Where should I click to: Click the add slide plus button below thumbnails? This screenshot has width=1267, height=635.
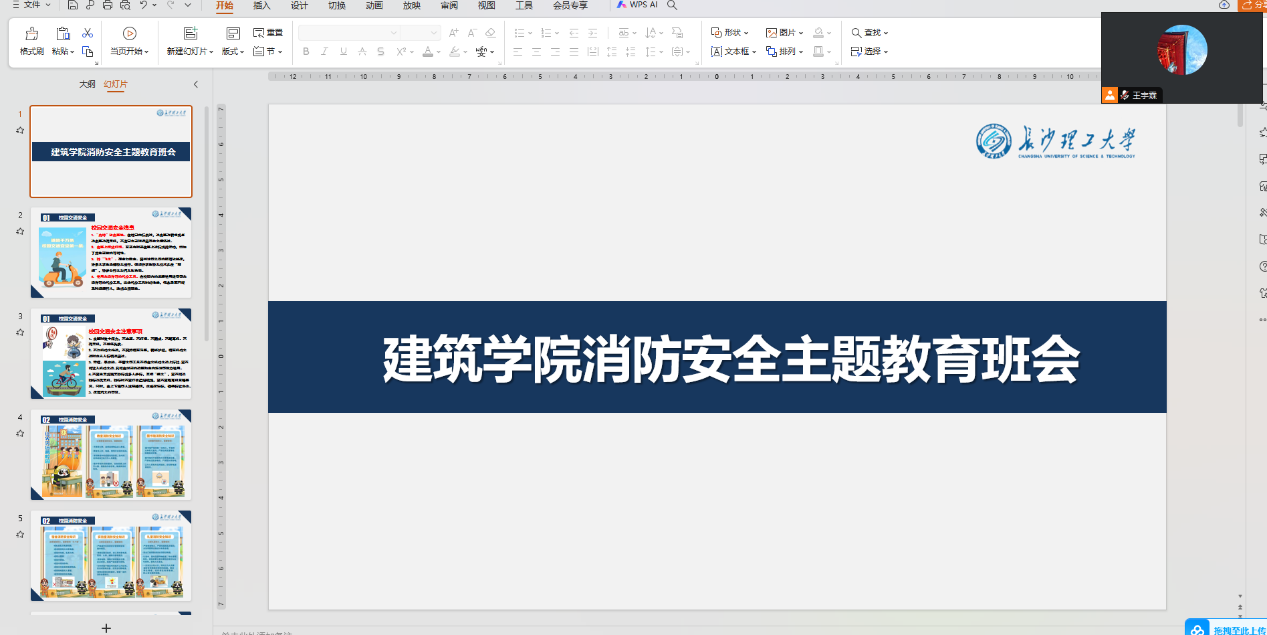106,627
